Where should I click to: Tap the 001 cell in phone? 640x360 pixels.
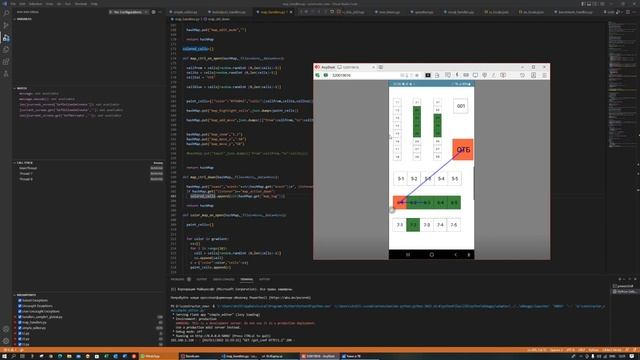point(461,106)
